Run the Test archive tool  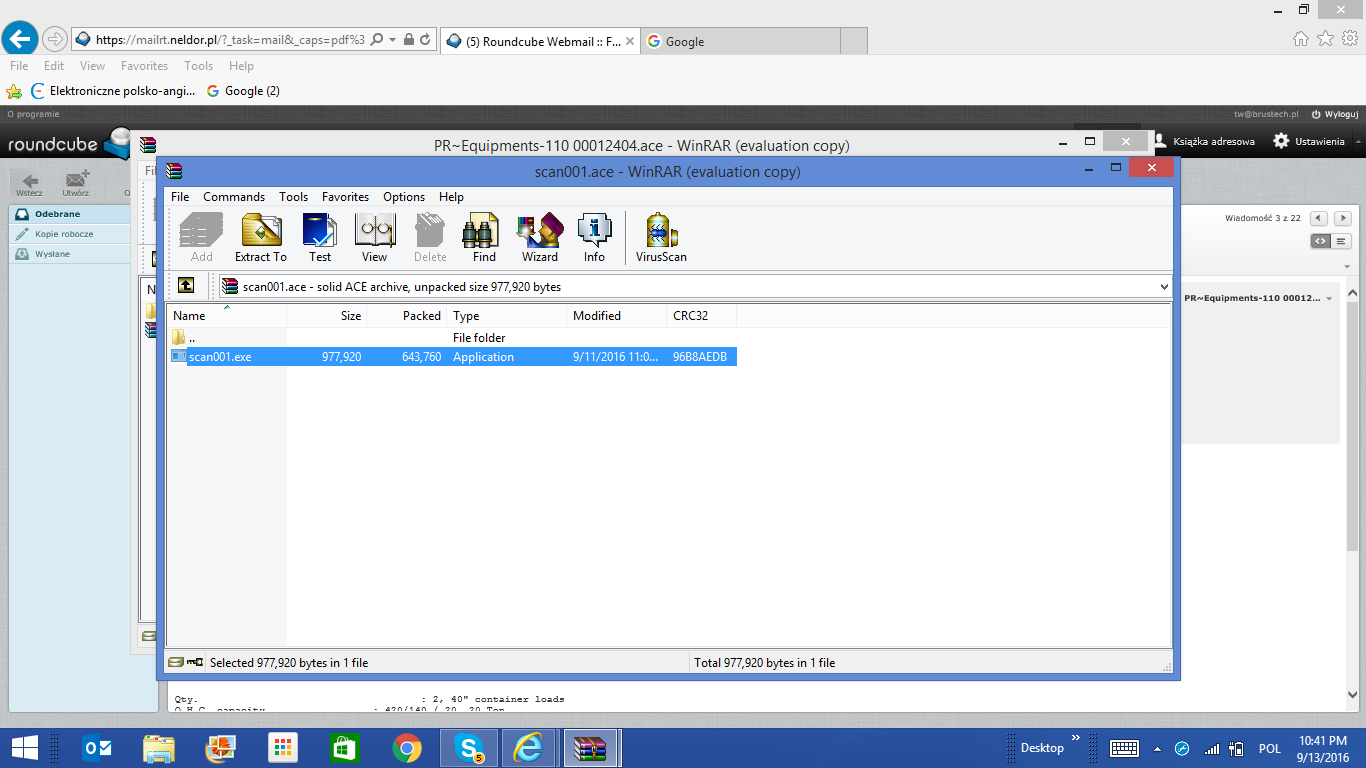320,238
